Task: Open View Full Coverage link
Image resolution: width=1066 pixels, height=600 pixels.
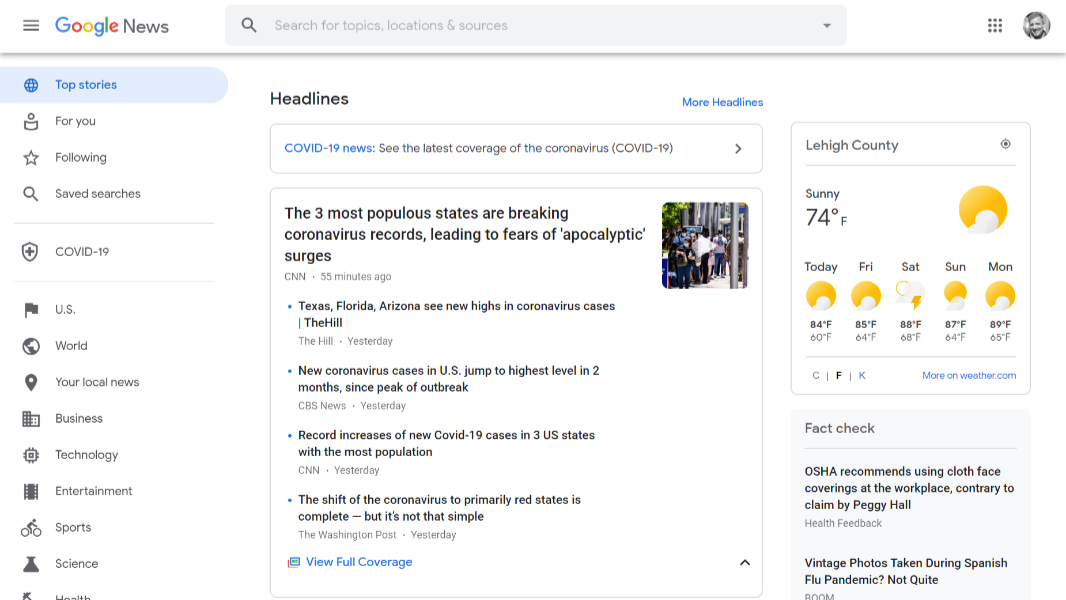Action: click(x=358, y=562)
